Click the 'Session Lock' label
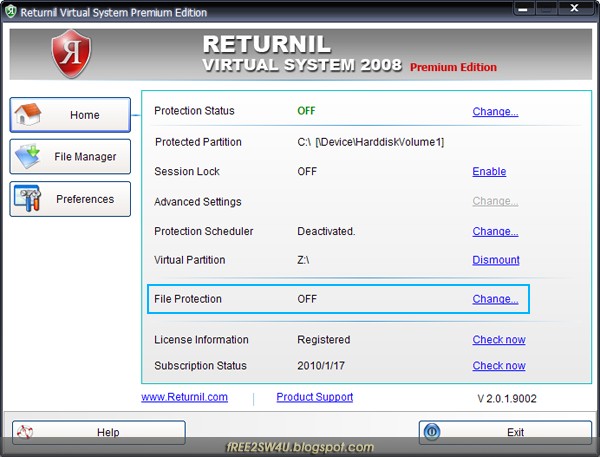 pyautogui.click(x=187, y=171)
